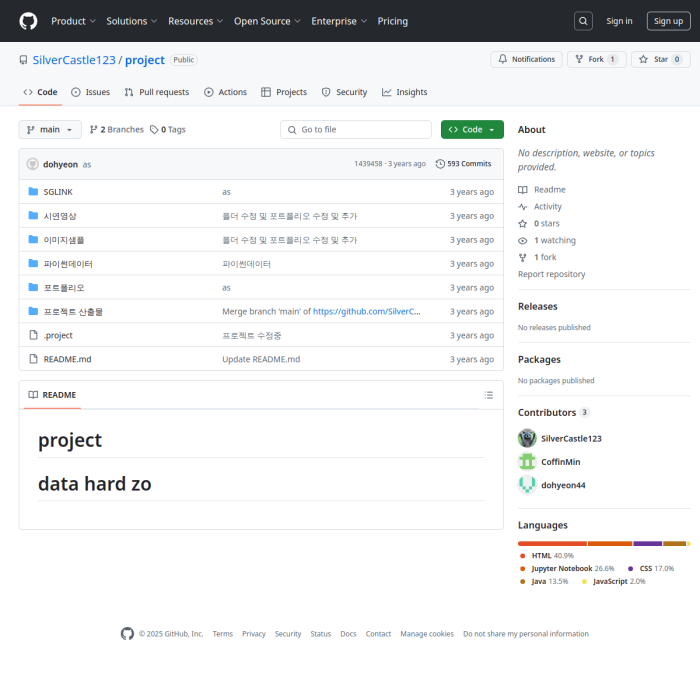Open 0 Tags link
The width and height of the screenshot is (700, 700).
[168, 129]
